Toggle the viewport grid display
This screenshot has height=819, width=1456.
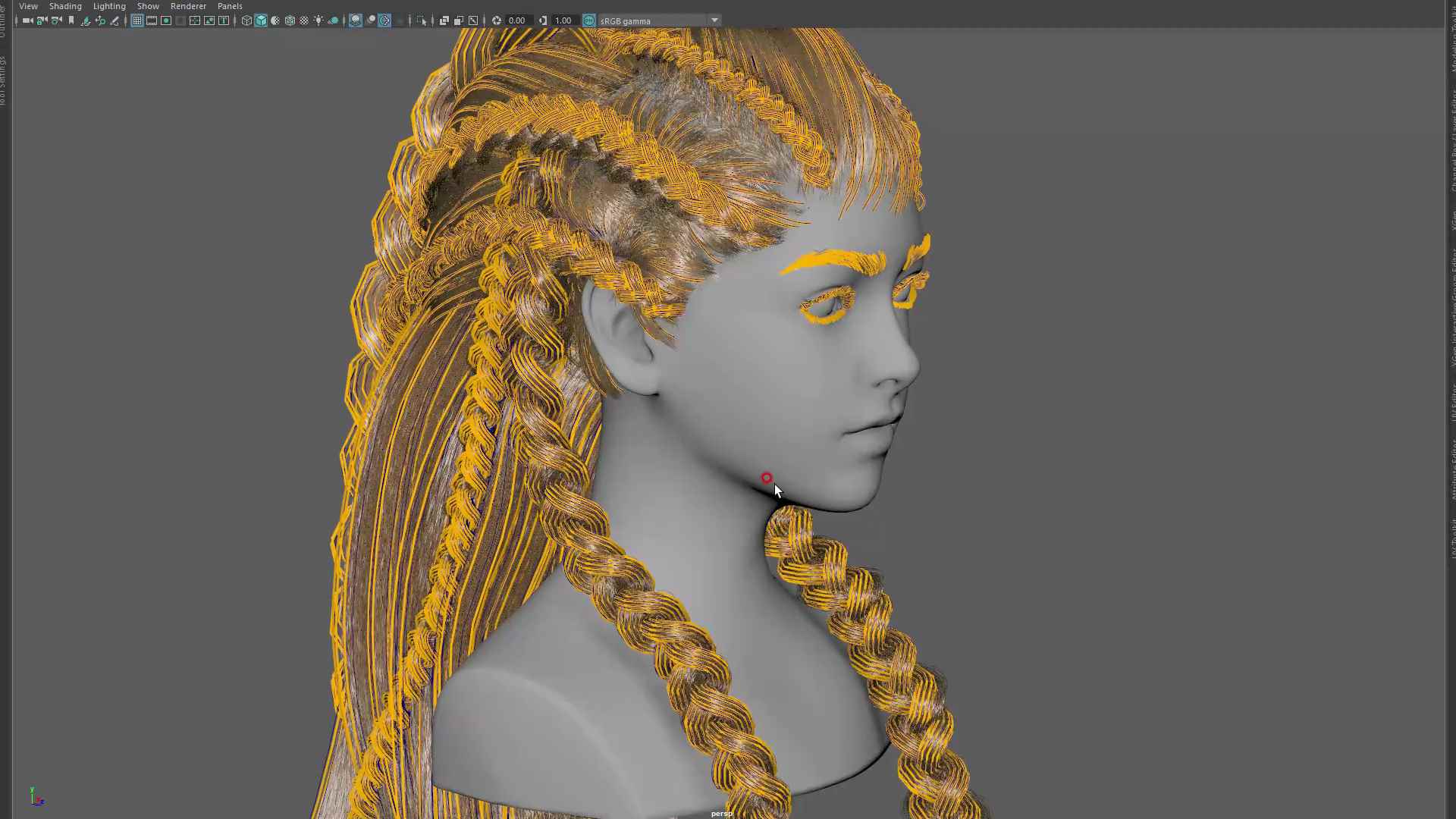[137, 20]
